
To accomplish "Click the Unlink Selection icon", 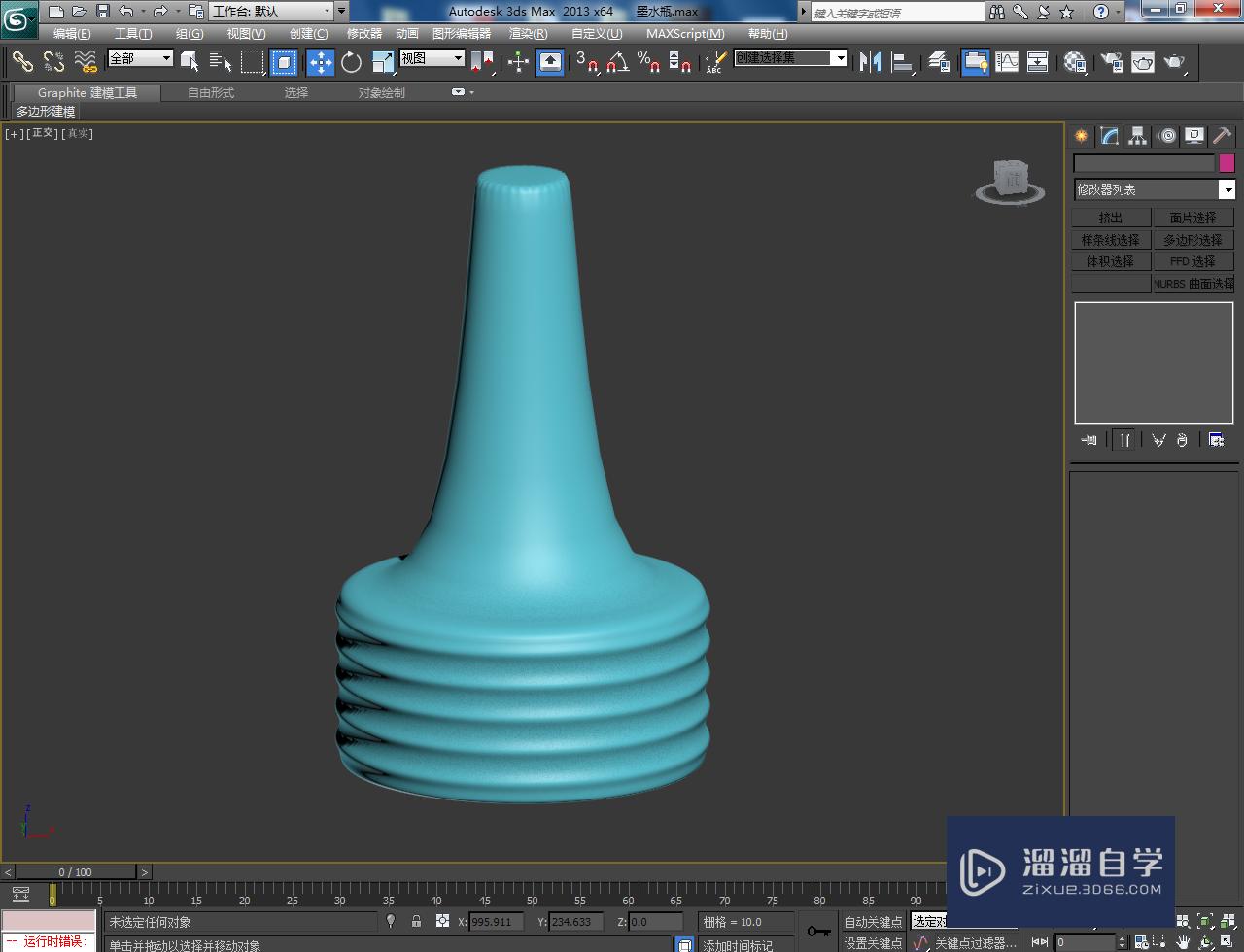I will (53, 61).
